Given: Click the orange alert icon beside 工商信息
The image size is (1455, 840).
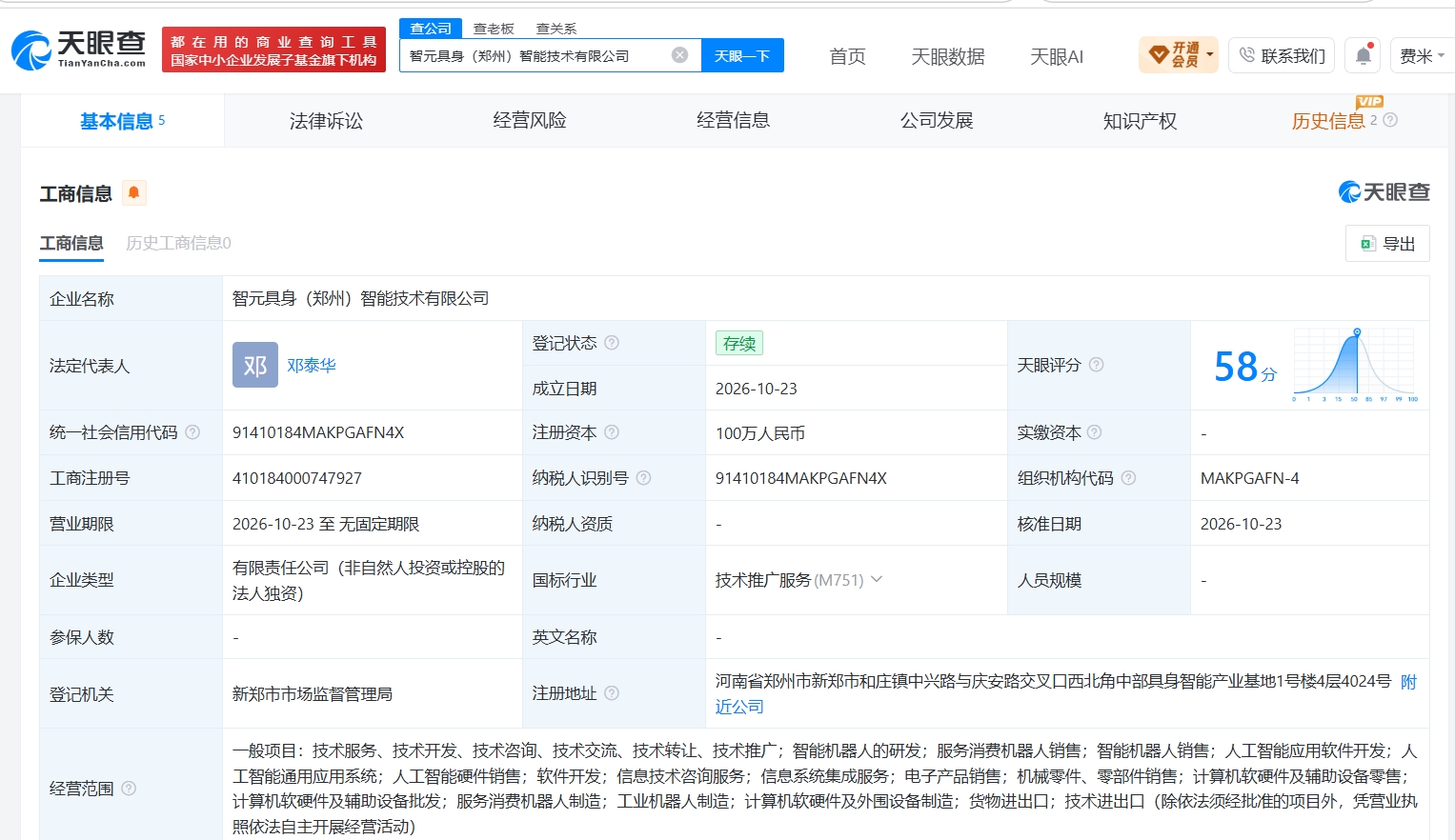Looking at the screenshot, I should pyautogui.click(x=134, y=193).
